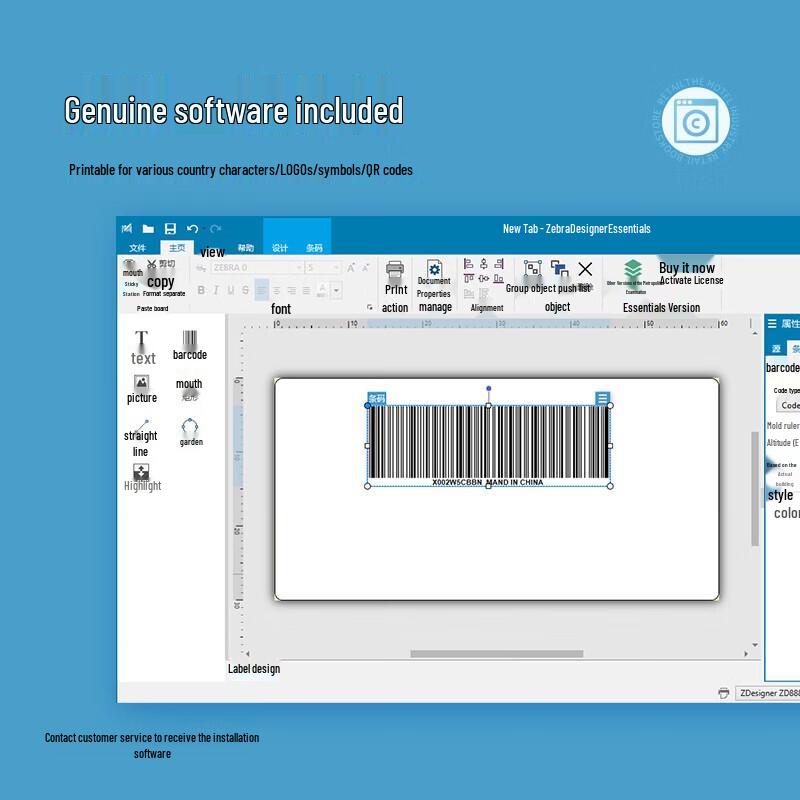The width and height of the screenshot is (800, 800).
Task: Click the Open folder icon in title bar
Action: 148,229
